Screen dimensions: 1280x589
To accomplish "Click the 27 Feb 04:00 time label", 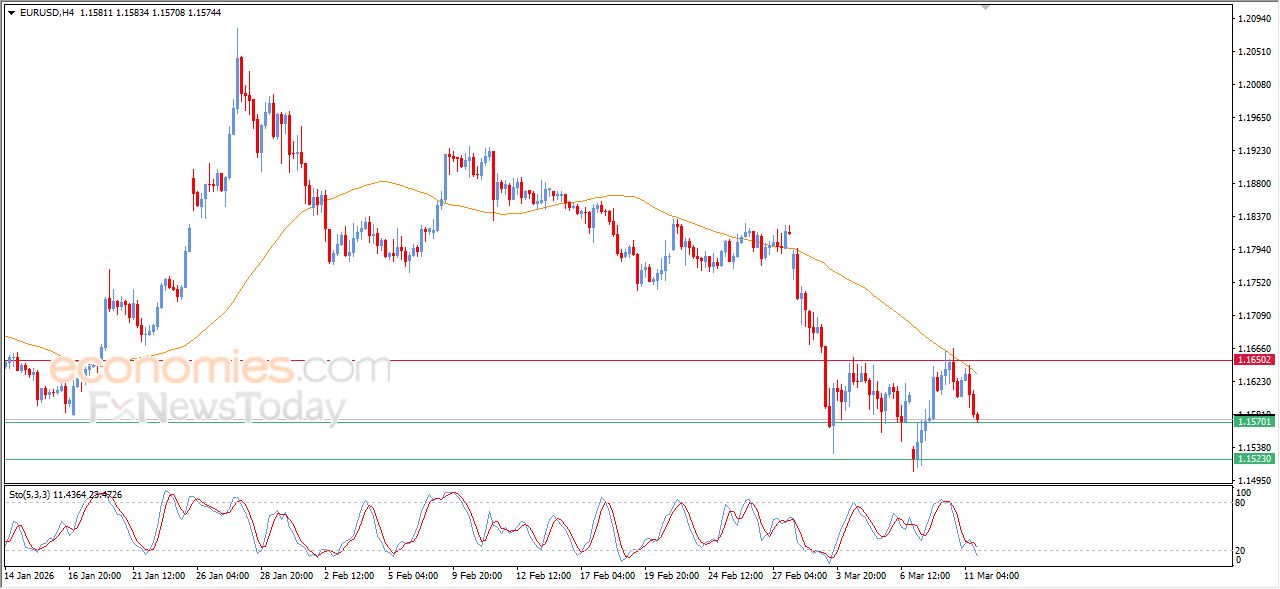I will pos(799,575).
